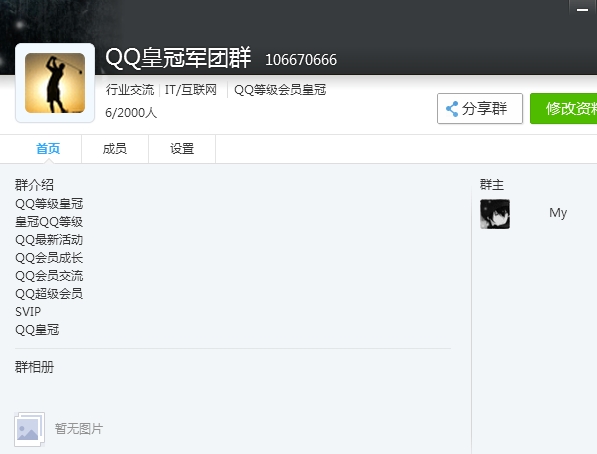Open the 设置 tab

click(182, 149)
